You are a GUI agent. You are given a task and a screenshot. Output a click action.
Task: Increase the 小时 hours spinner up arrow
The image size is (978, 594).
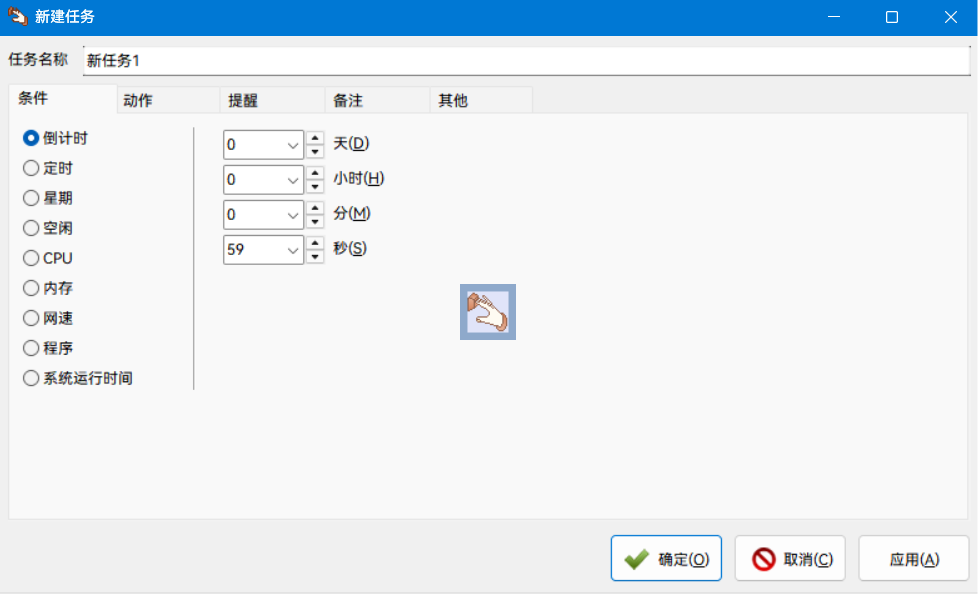(x=316, y=174)
